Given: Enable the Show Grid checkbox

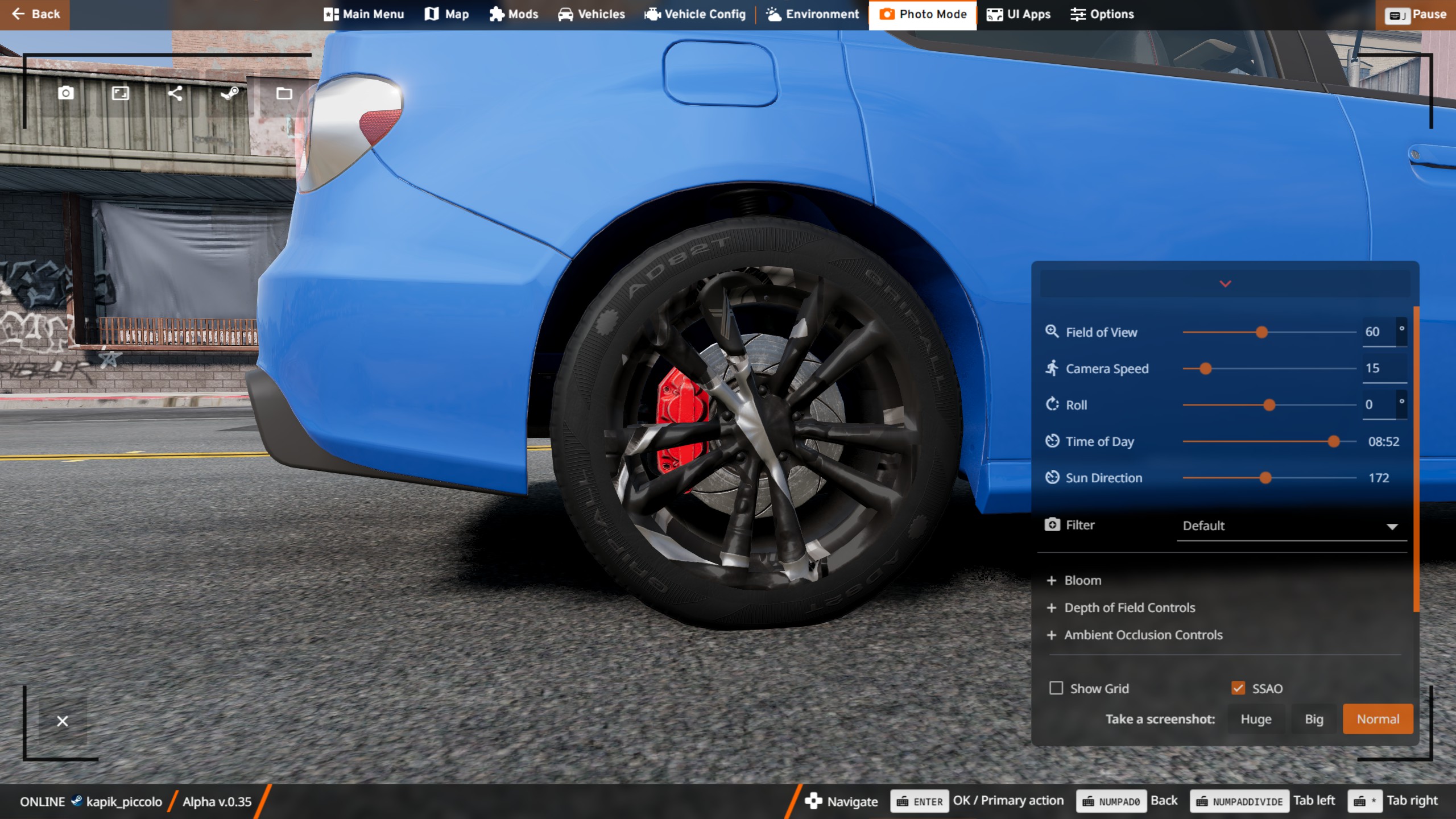Looking at the screenshot, I should pos(1056,688).
